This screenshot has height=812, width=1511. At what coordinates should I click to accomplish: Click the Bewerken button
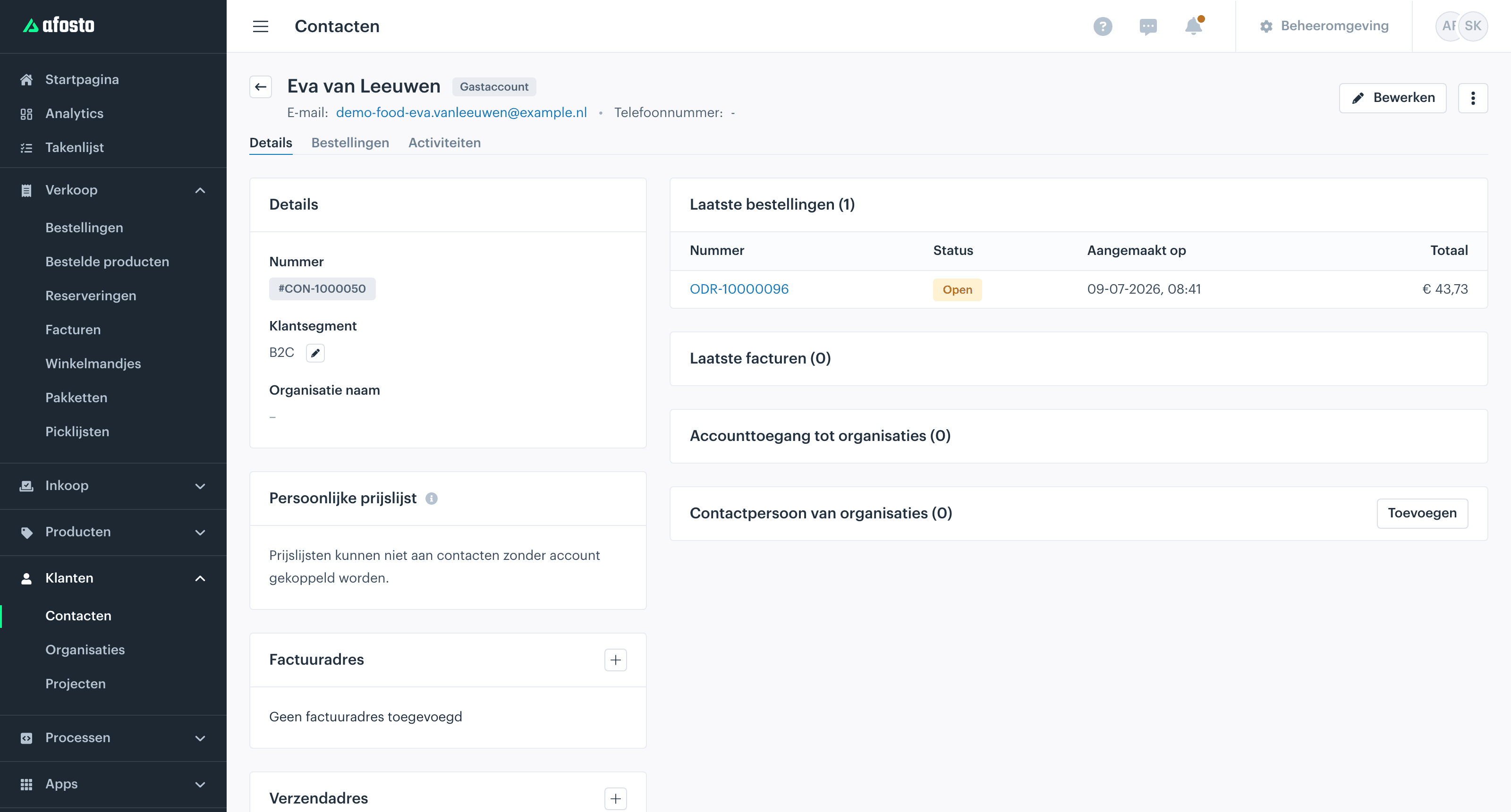pos(1392,98)
